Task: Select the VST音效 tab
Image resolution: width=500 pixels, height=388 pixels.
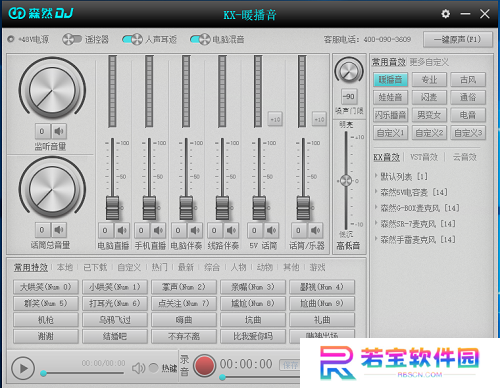Action: pyautogui.click(x=424, y=157)
